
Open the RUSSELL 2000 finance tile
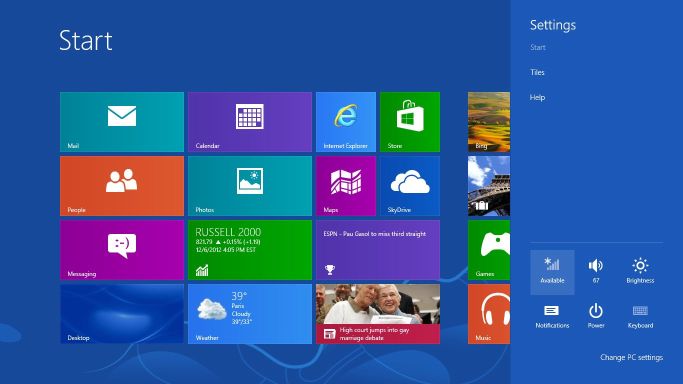tap(250, 250)
